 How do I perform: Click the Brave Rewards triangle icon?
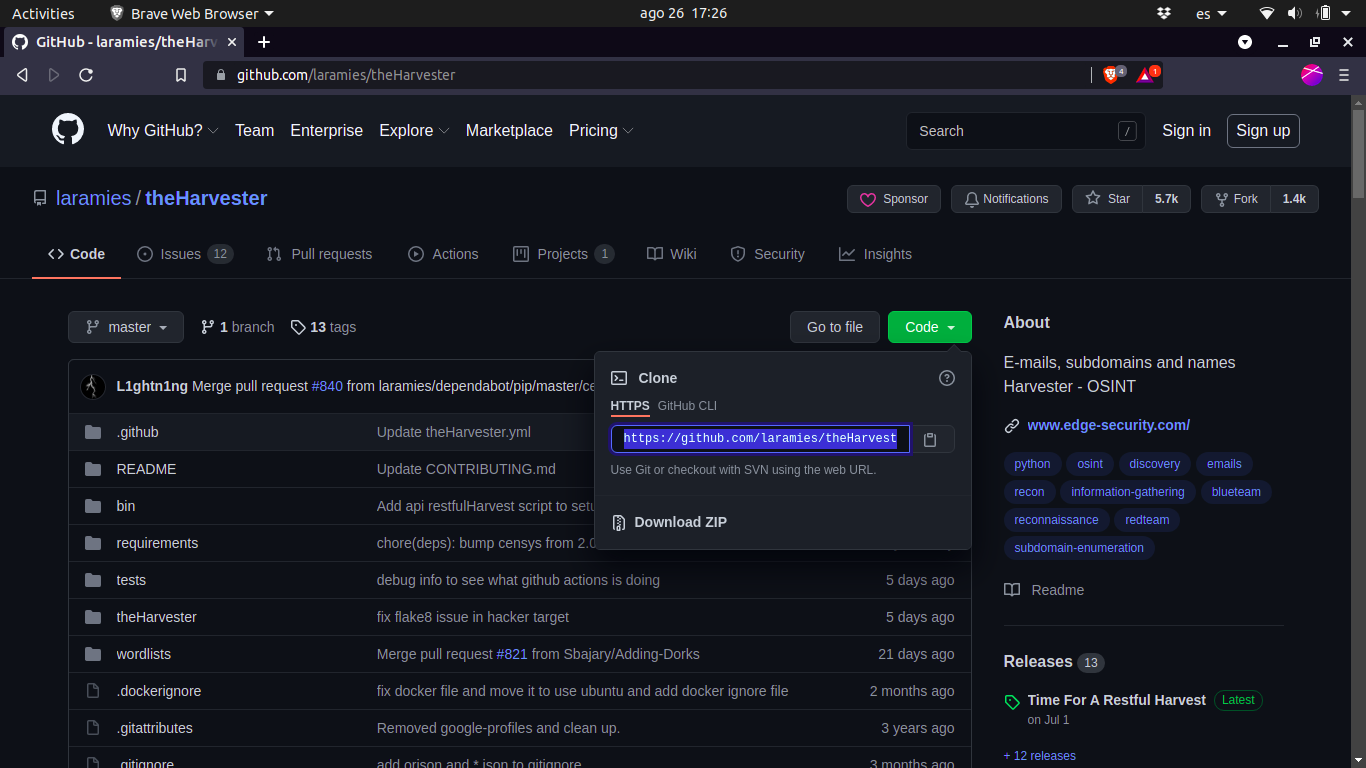pos(1146,75)
